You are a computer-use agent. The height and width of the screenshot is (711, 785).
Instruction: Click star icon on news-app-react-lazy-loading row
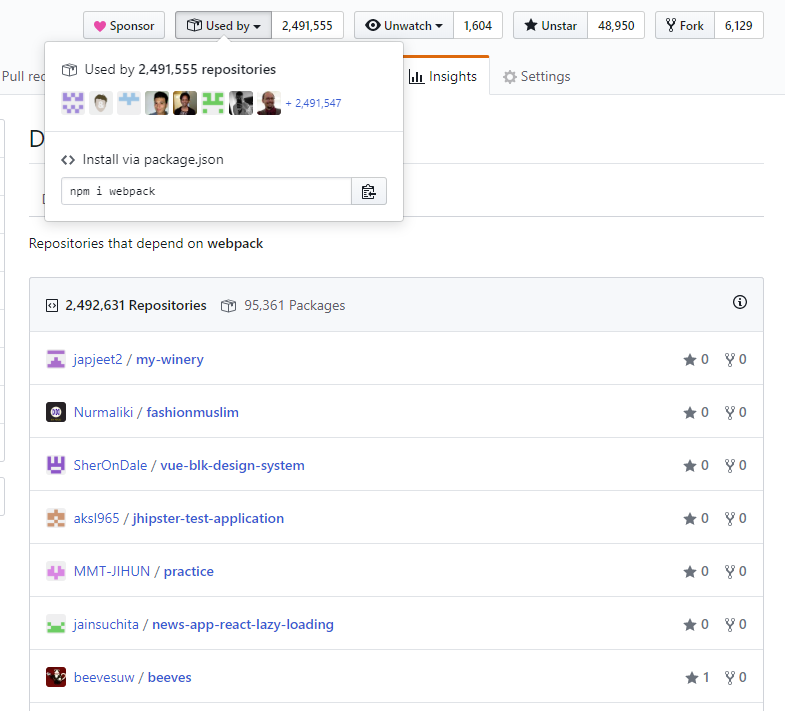click(x=690, y=625)
